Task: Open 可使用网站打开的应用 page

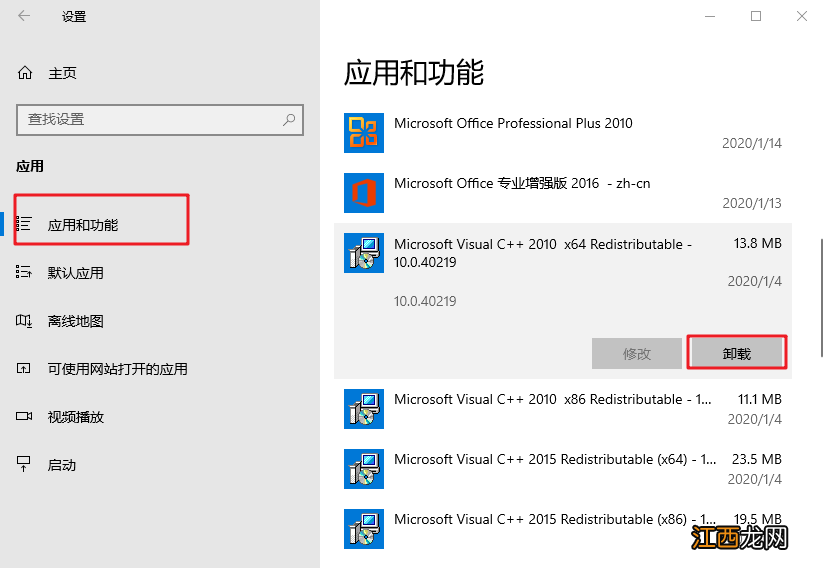Action: [117, 369]
